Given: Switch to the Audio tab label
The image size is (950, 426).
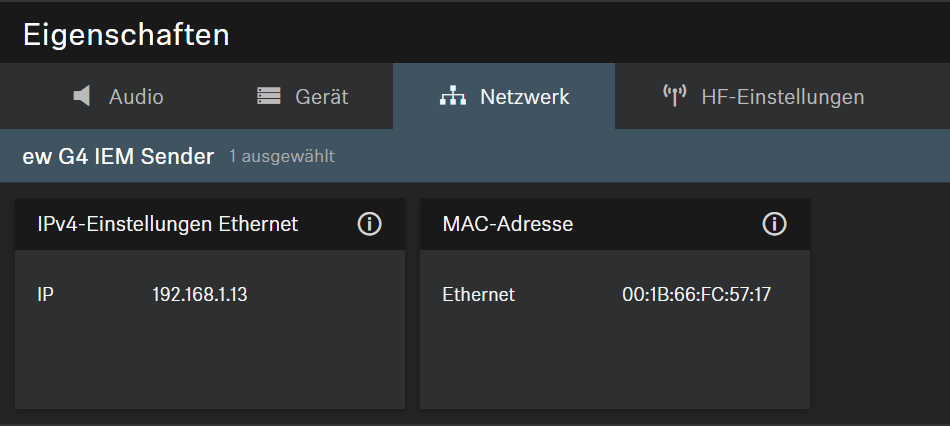Looking at the screenshot, I should click(x=136, y=97).
